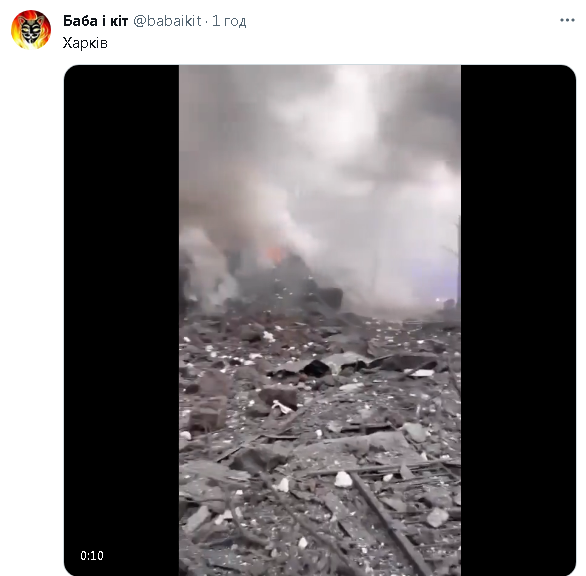The image size is (586, 576).
Task: Open the tweet via the 1 год timestamp
Action: pyautogui.click(x=229, y=21)
